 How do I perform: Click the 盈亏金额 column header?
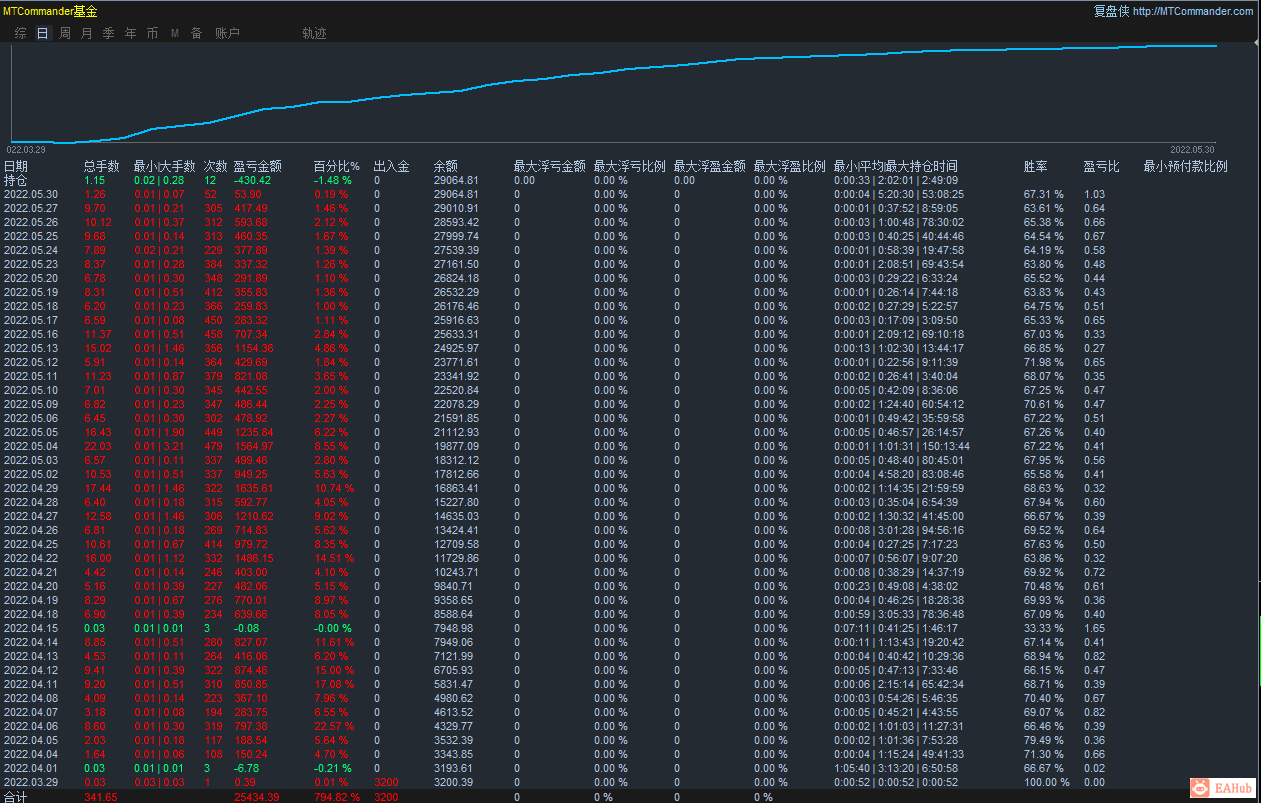click(x=258, y=167)
